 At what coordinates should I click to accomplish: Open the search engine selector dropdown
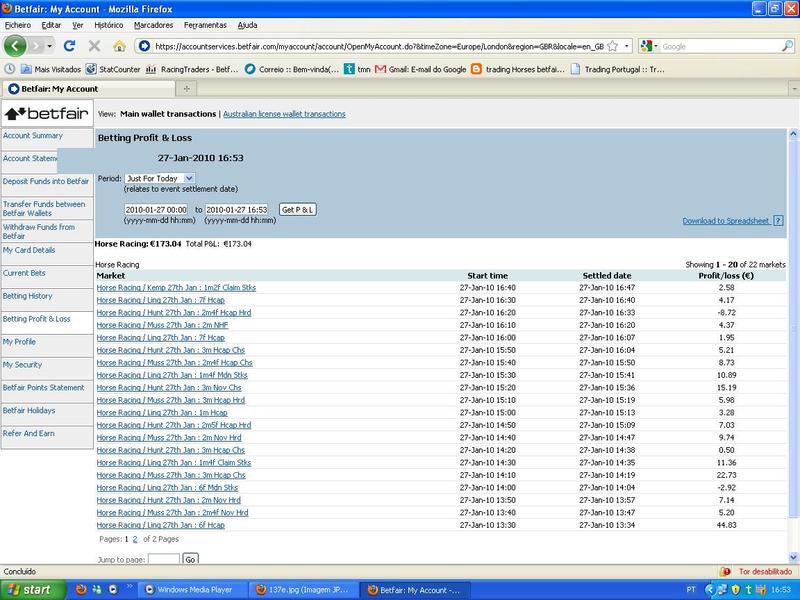point(649,46)
